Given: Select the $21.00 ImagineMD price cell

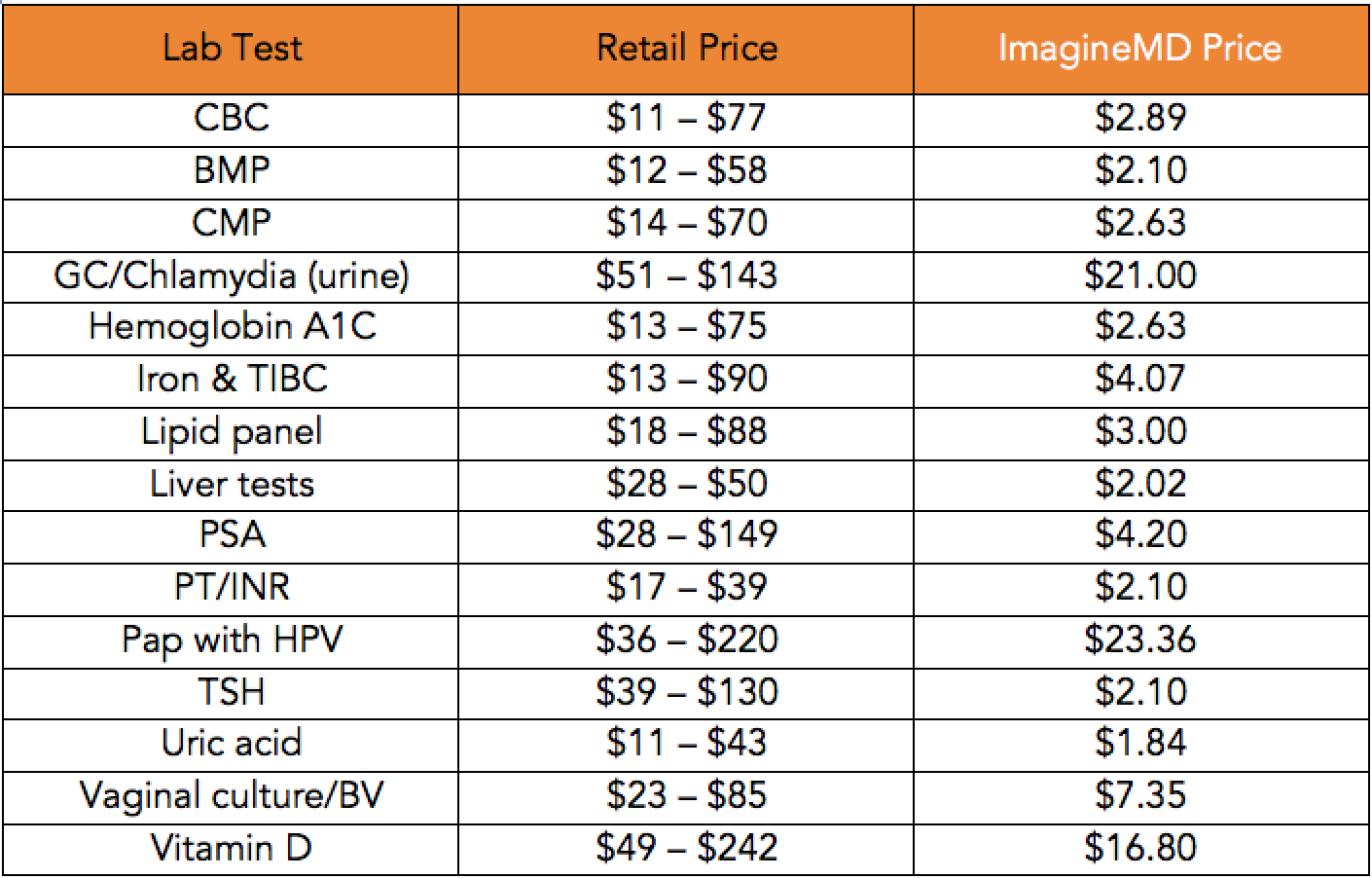Looking at the screenshot, I should click(x=1140, y=277).
